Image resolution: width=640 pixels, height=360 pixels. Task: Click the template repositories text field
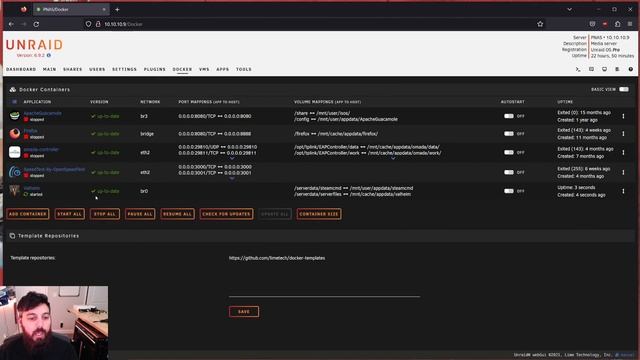click(324, 276)
